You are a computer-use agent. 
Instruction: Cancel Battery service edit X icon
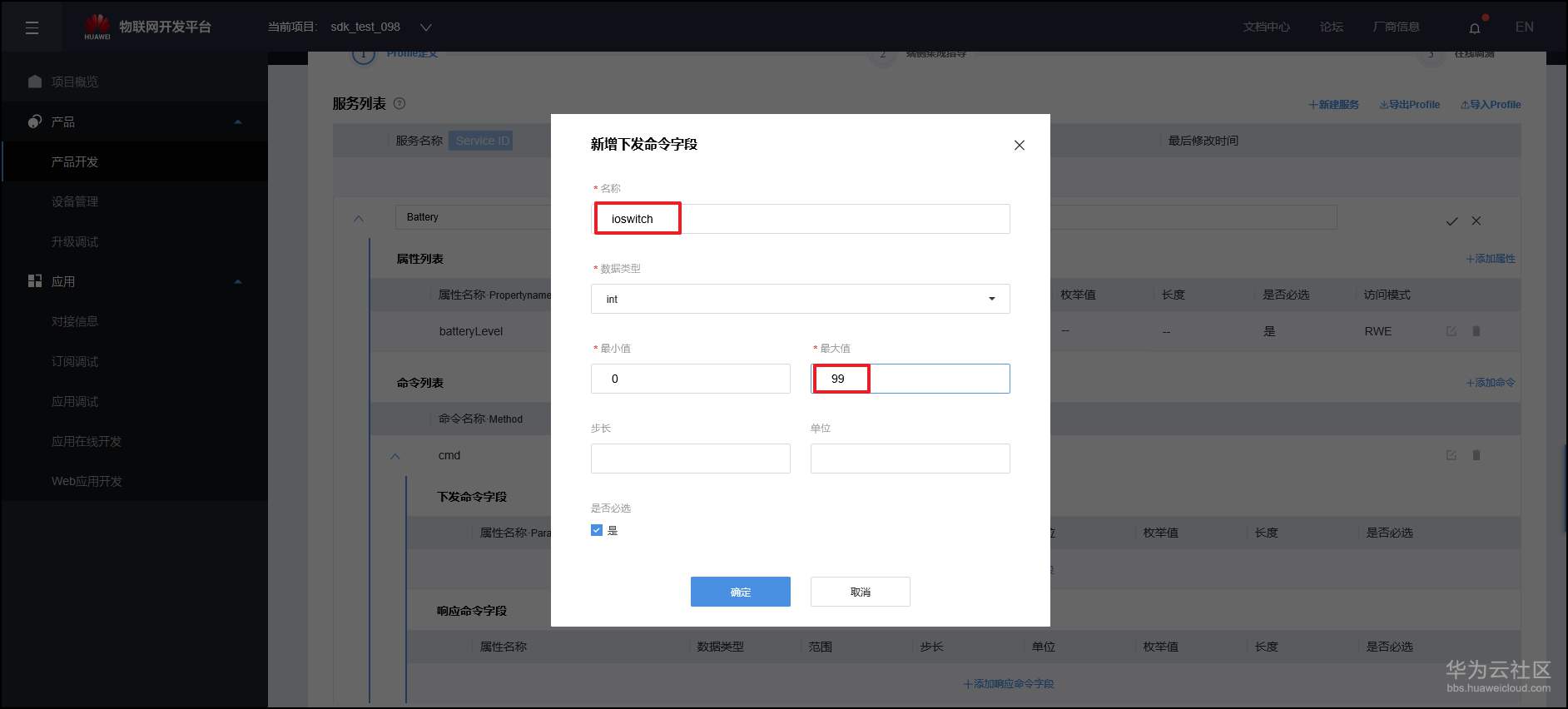click(x=1476, y=221)
